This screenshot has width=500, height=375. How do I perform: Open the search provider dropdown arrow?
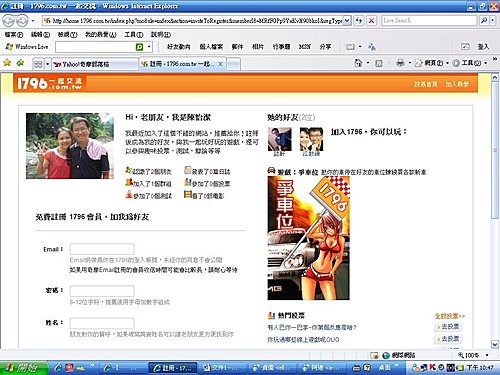[492, 21]
